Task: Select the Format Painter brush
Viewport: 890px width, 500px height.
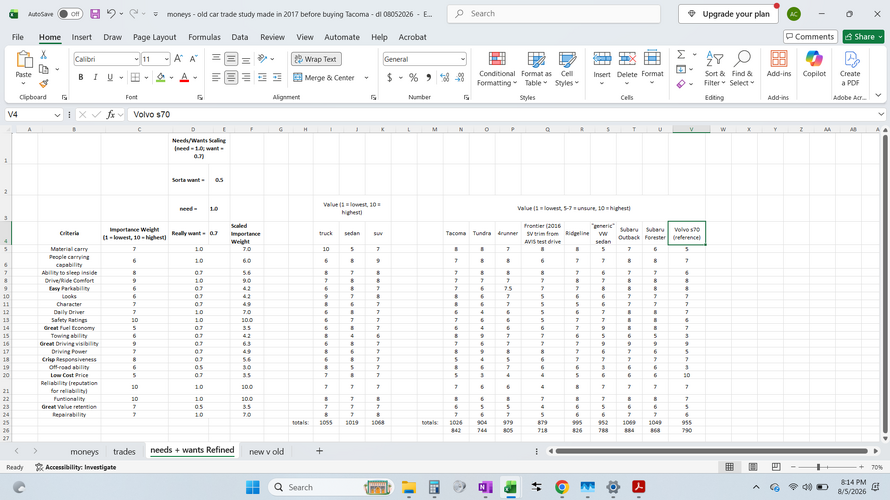Action: pyautogui.click(x=44, y=83)
